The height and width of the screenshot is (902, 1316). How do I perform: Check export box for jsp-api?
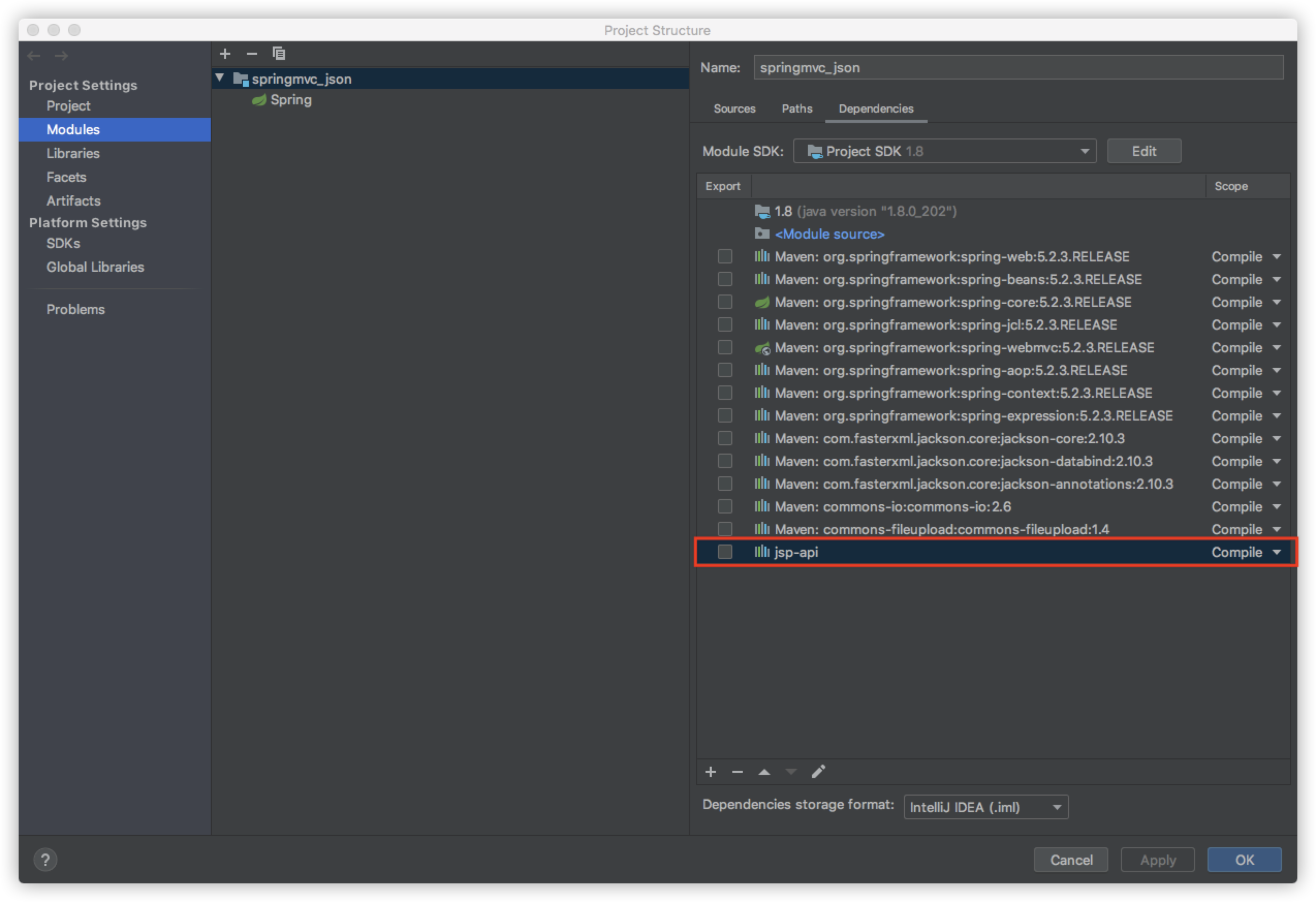point(725,552)
